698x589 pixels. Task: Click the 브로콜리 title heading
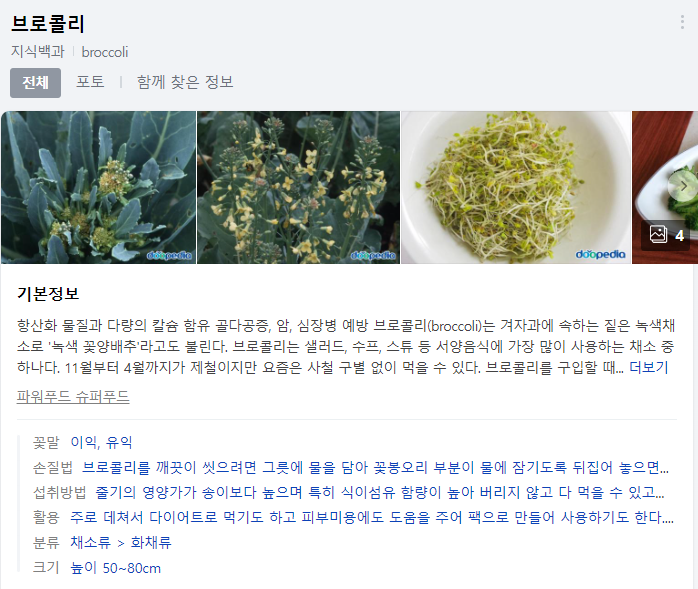click(x=48, y=24)
